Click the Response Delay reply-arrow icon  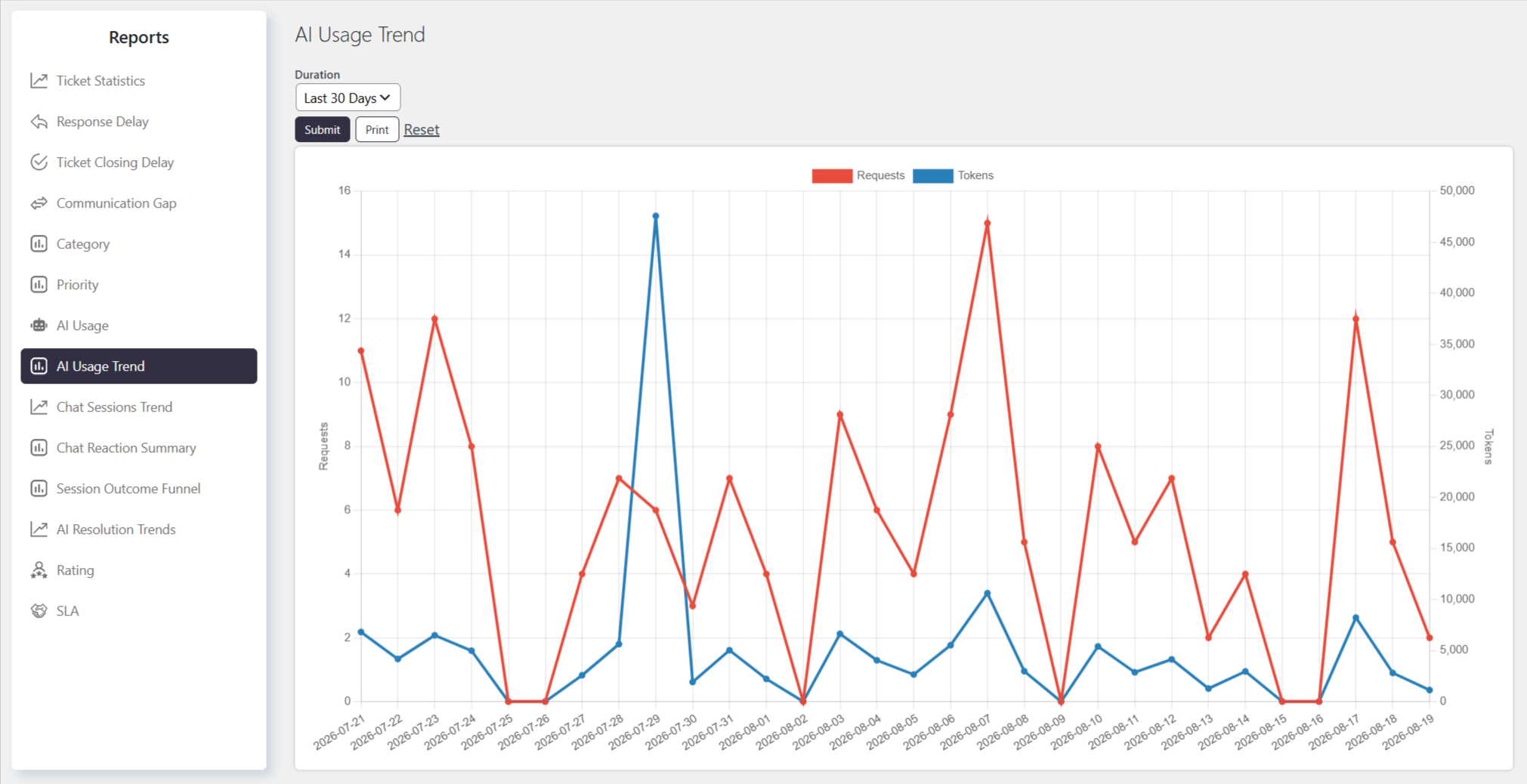coord(39,122)
